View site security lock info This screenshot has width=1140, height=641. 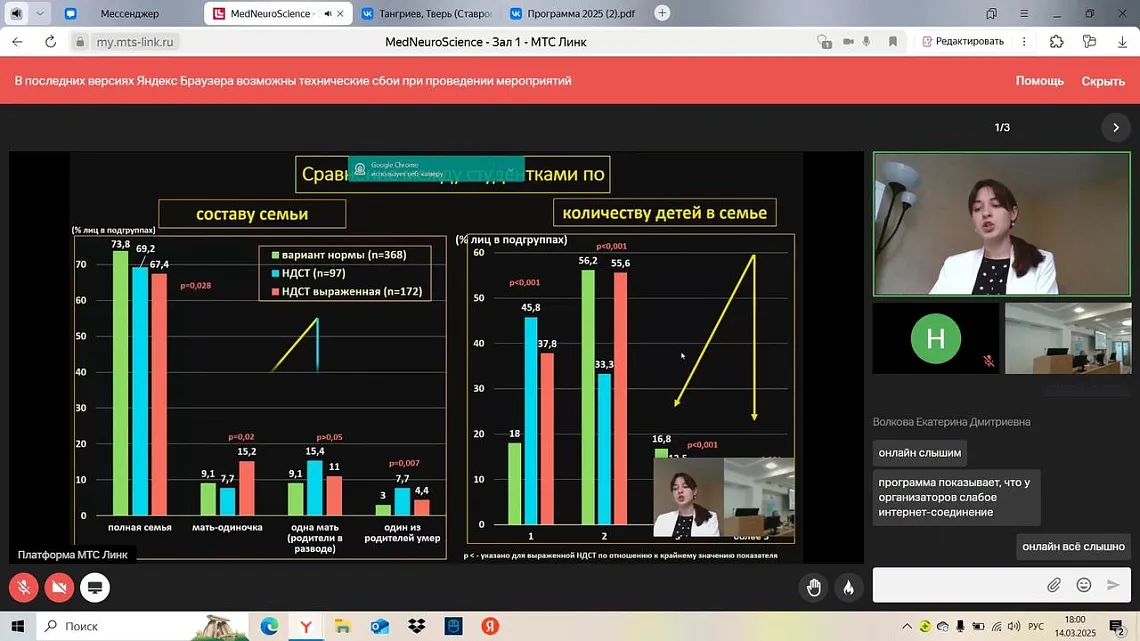click(80, 41)
